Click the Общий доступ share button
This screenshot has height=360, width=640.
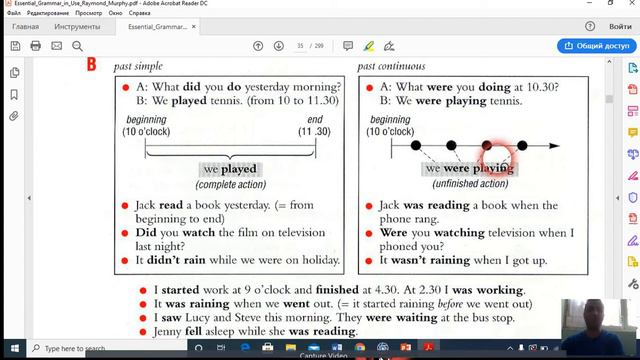coord(596,46)
